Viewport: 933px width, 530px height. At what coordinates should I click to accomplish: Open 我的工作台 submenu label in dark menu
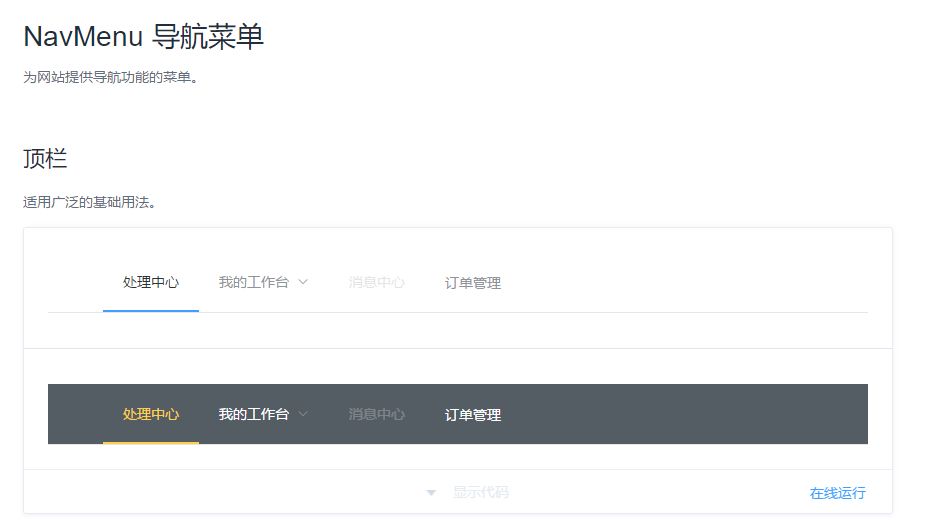[x=253, y=414]
